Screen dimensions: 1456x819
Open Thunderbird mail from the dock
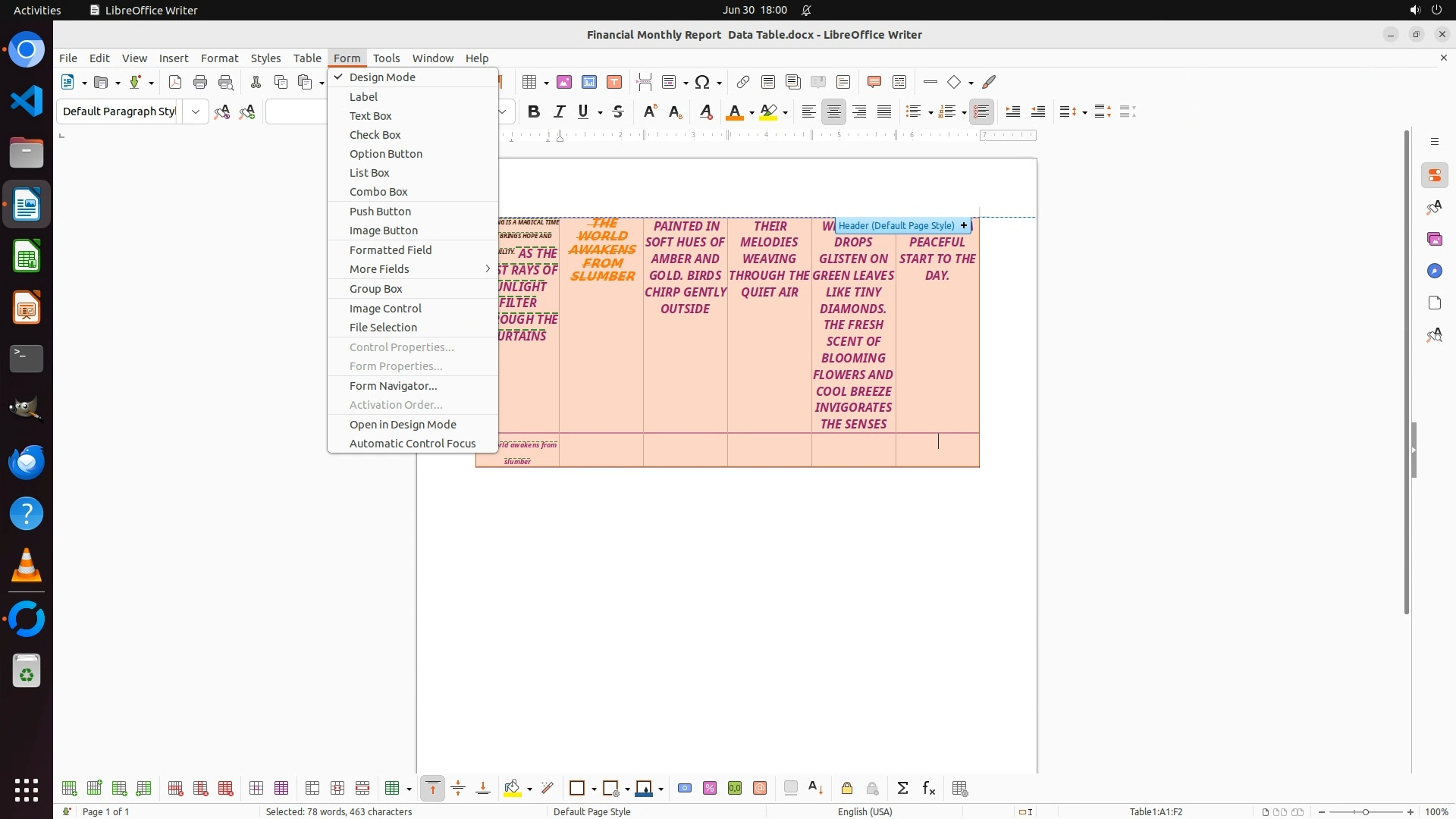tap(27, 462)
